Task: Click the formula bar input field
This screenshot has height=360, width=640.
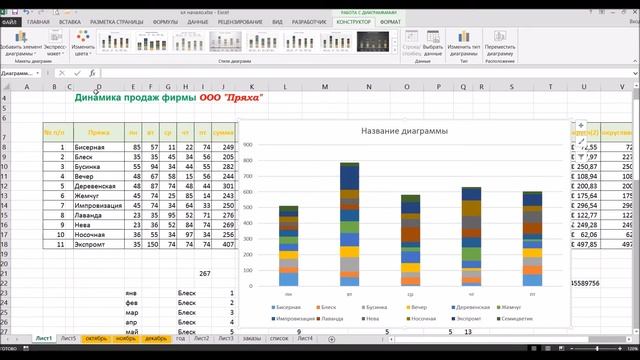Action: click(x=365, y=73)
